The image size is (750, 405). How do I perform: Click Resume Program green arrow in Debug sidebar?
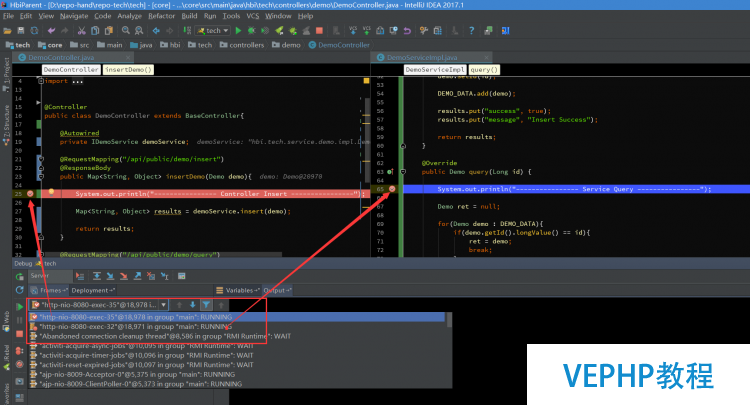(20, 306)
